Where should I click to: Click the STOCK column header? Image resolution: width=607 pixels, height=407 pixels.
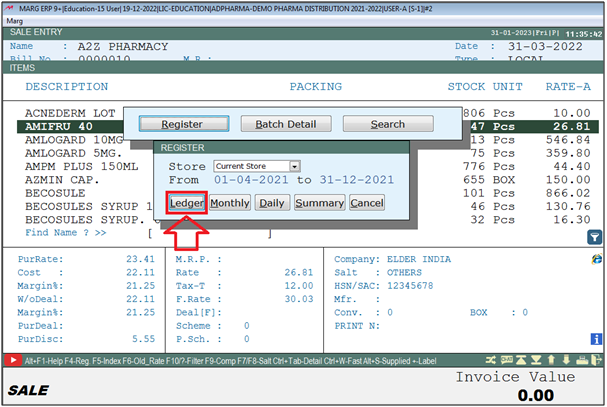pos(466,87)
